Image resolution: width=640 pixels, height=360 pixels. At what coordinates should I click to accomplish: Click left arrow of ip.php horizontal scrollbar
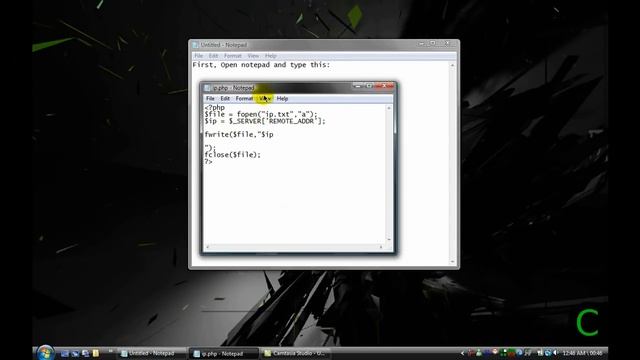[208, 247]
